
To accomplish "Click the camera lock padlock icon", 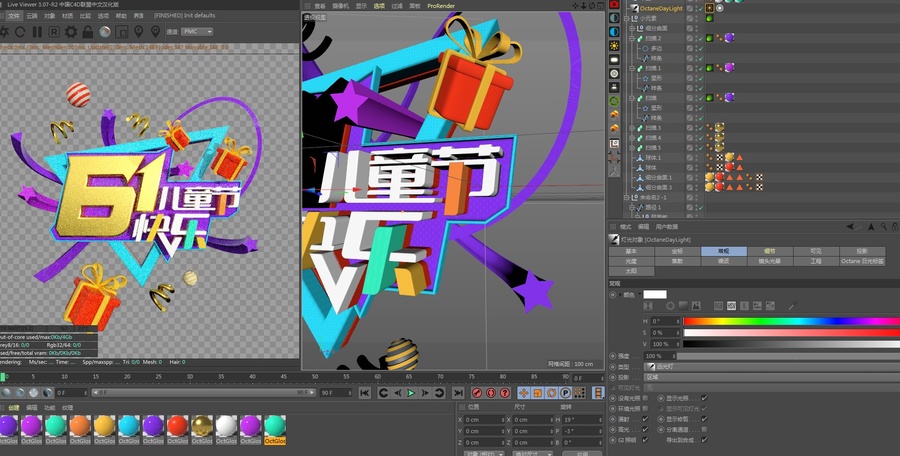I will coord(88,32).
